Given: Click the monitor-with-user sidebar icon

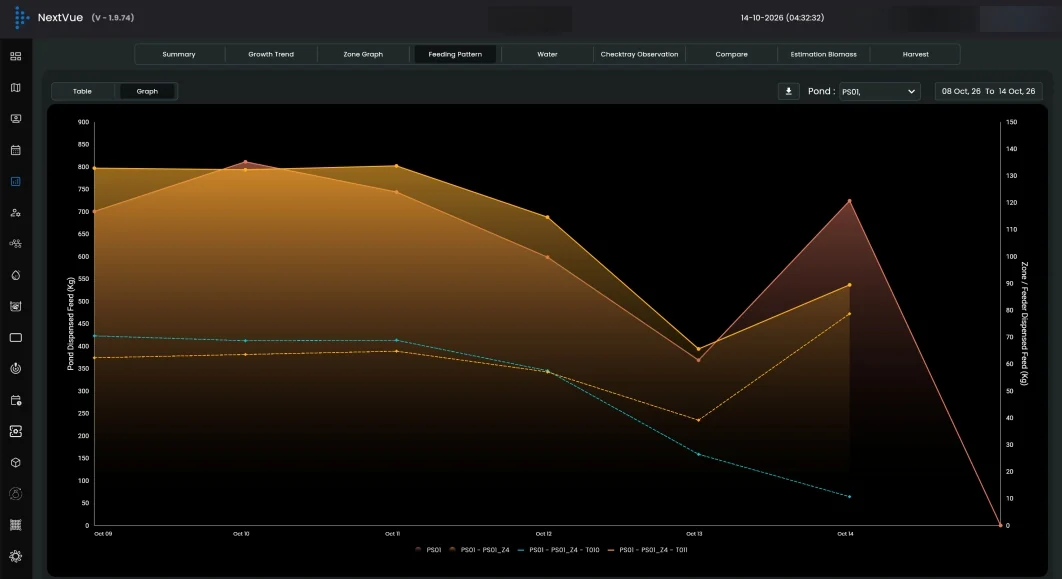Looking at the screenshot, I should click(16, 119).
